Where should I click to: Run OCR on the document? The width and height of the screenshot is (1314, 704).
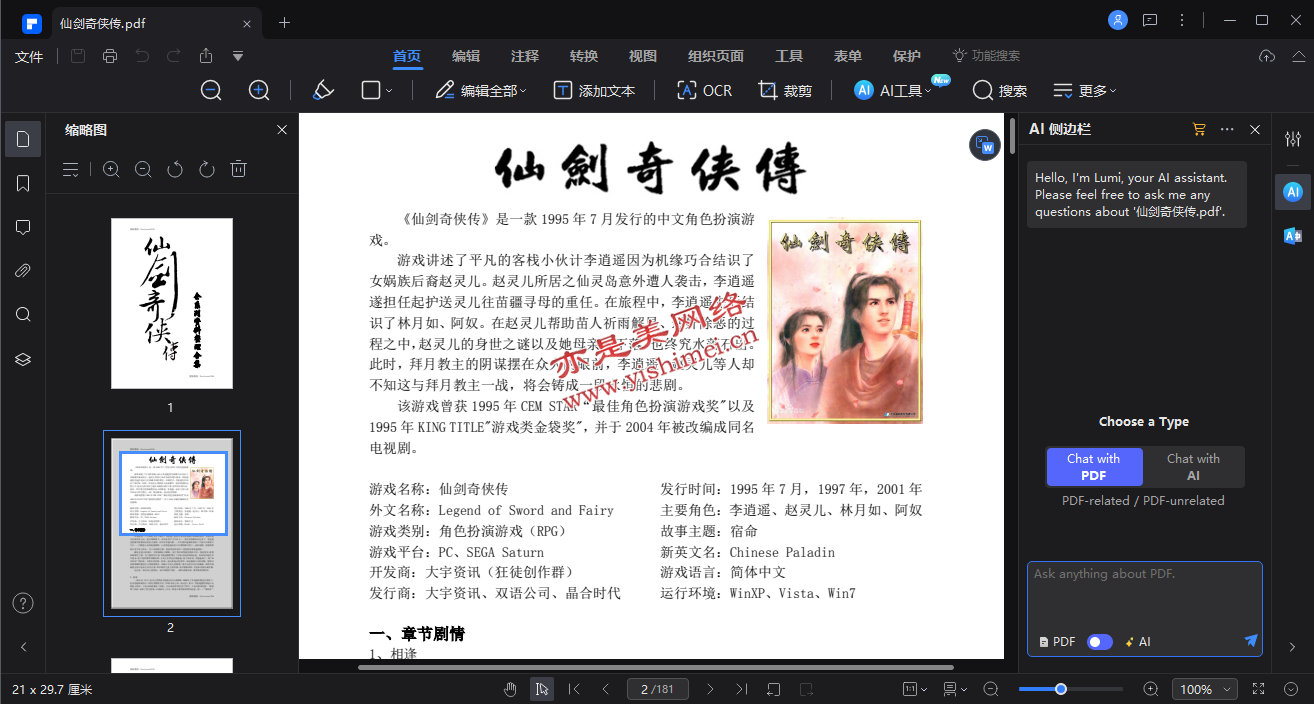pyautogui.click(x=705, y=90)
